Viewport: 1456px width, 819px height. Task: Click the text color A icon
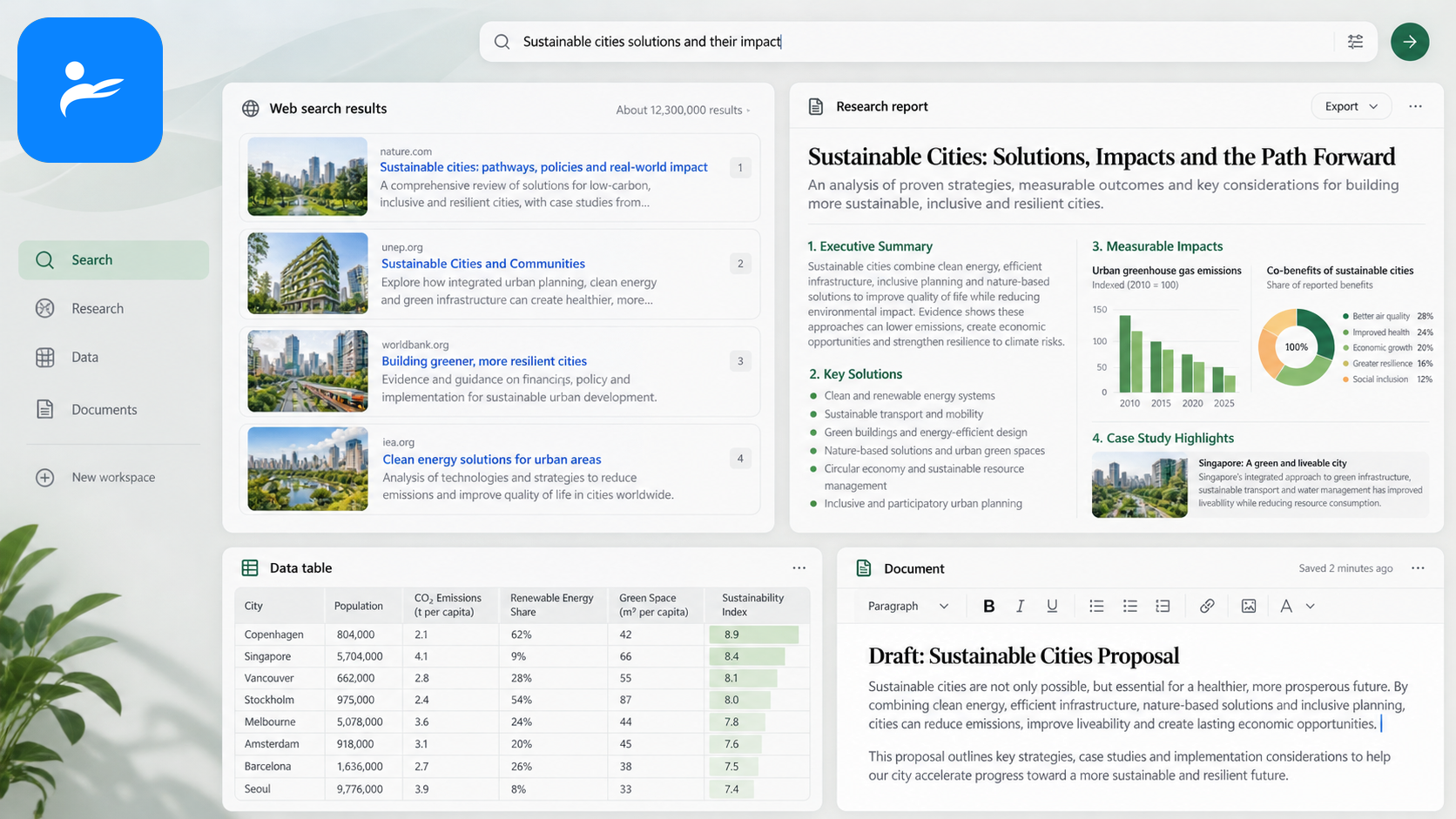[1286, 606]
